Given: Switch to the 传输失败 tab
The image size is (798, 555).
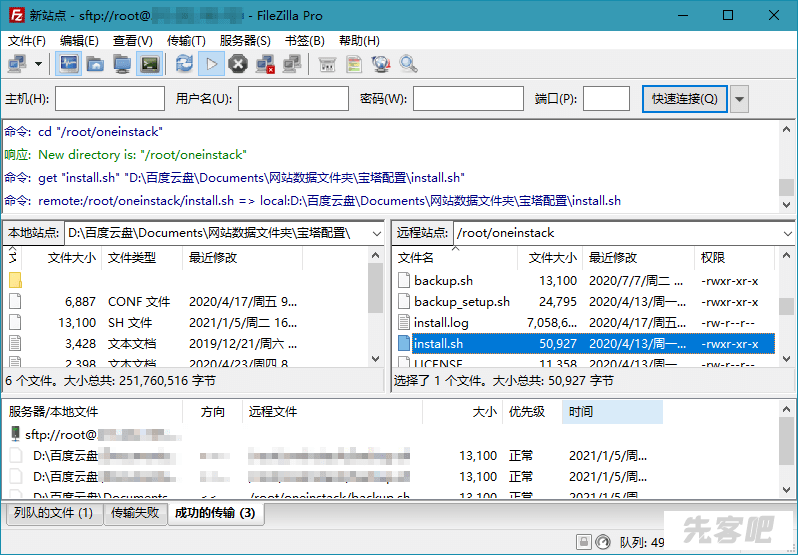Looking at the screenshot, I should (135, 514).
